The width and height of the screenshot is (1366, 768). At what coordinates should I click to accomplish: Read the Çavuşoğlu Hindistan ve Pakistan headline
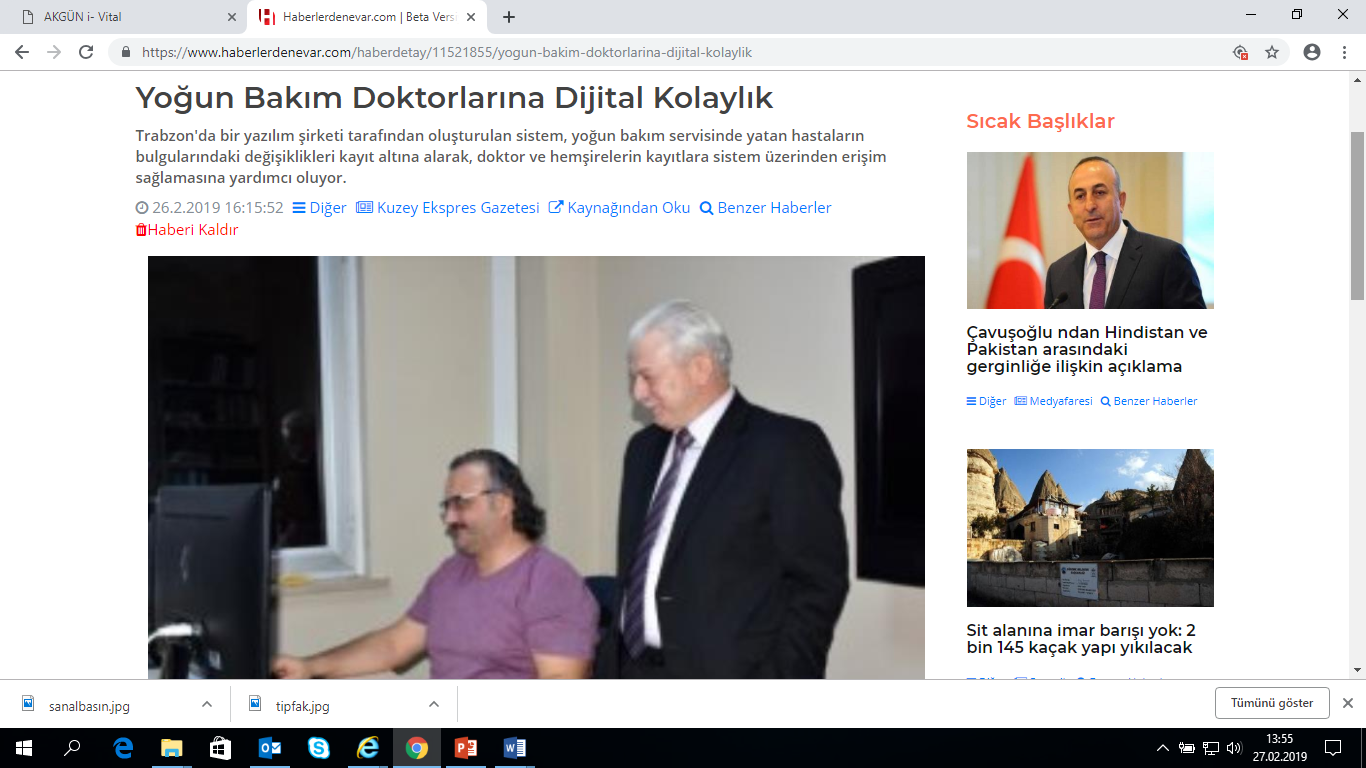point(1088,349)
